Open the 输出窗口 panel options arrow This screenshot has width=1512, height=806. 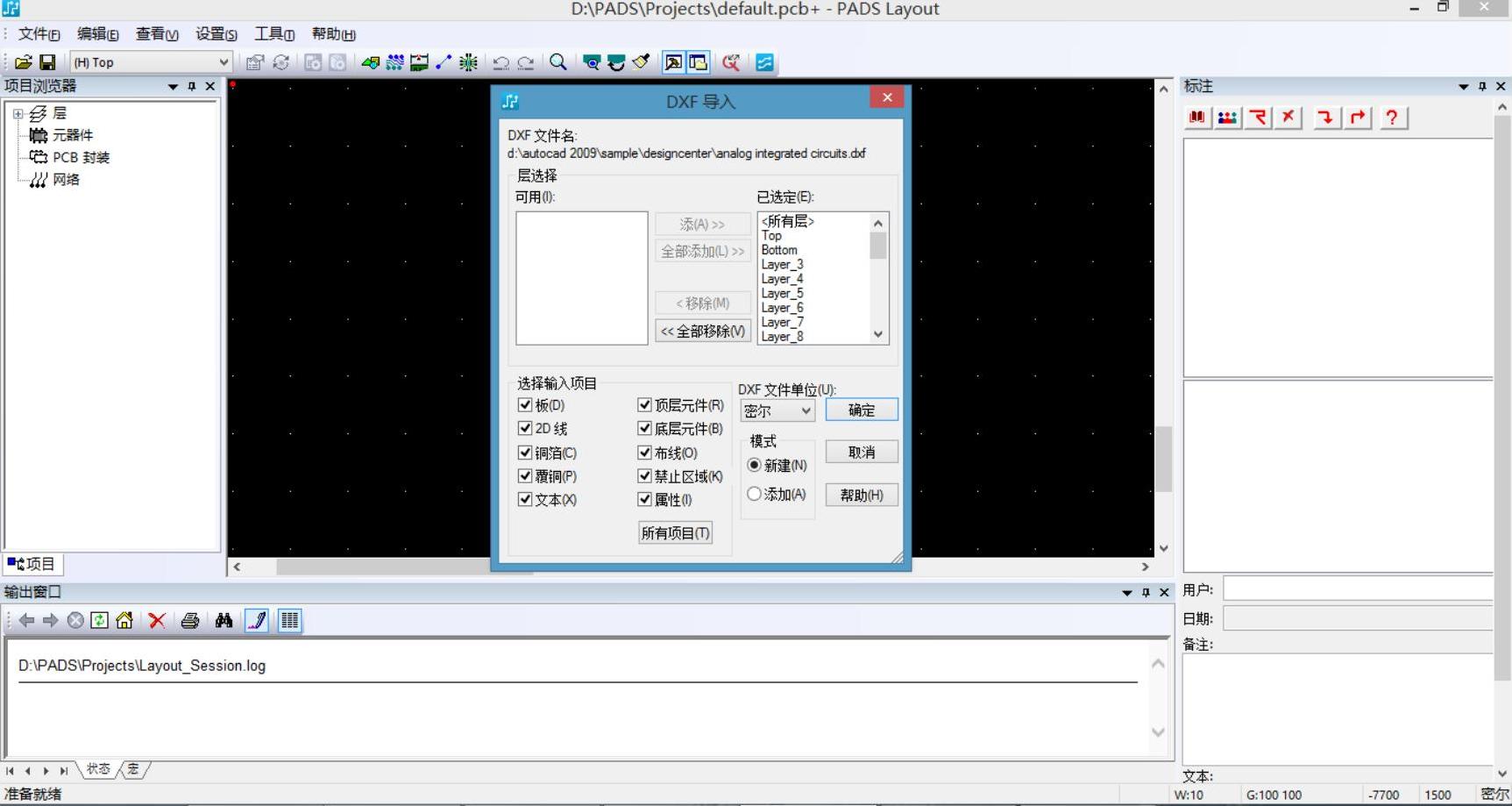[x=1127, y=593]
